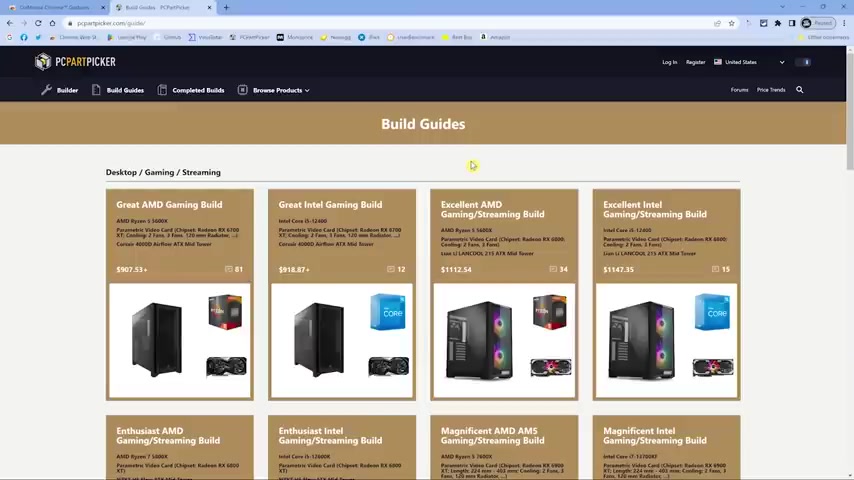Toggle the dark mode switch
Screen dimensions: 854x480
click(x=803, y=62)
